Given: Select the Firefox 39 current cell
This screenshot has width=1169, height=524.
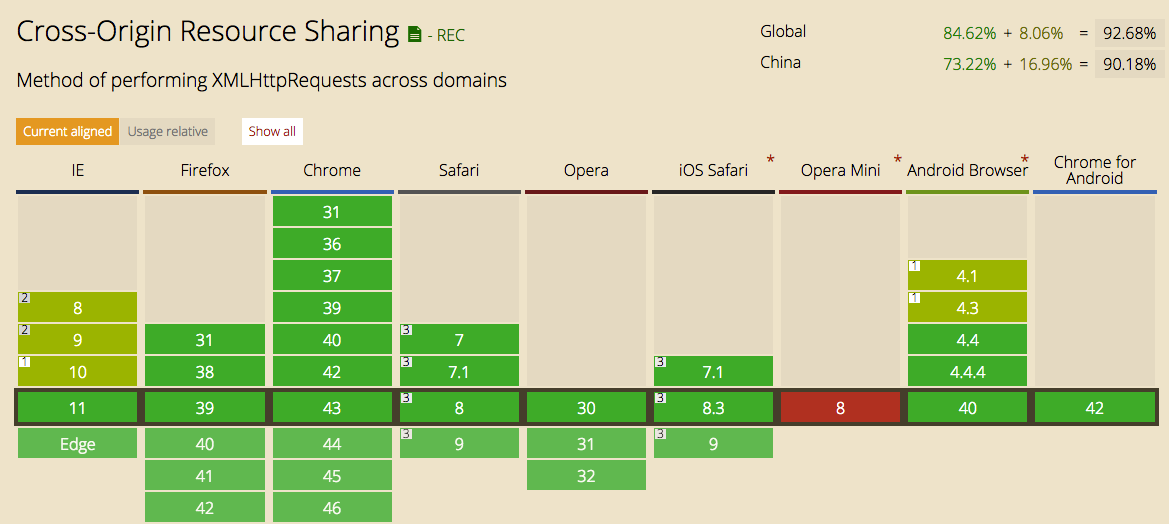Looking at the screenshot, I should [205, 408].
